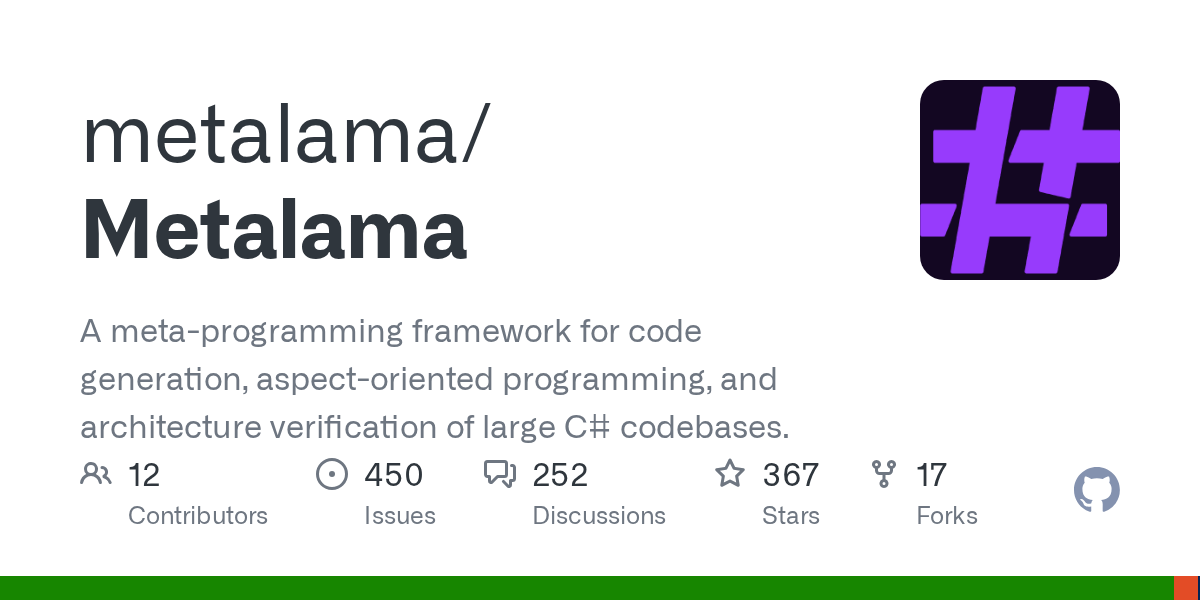Open the metalama/ owner name
This screenshot has width=1200, height=600.
click(x=285, y=136)
